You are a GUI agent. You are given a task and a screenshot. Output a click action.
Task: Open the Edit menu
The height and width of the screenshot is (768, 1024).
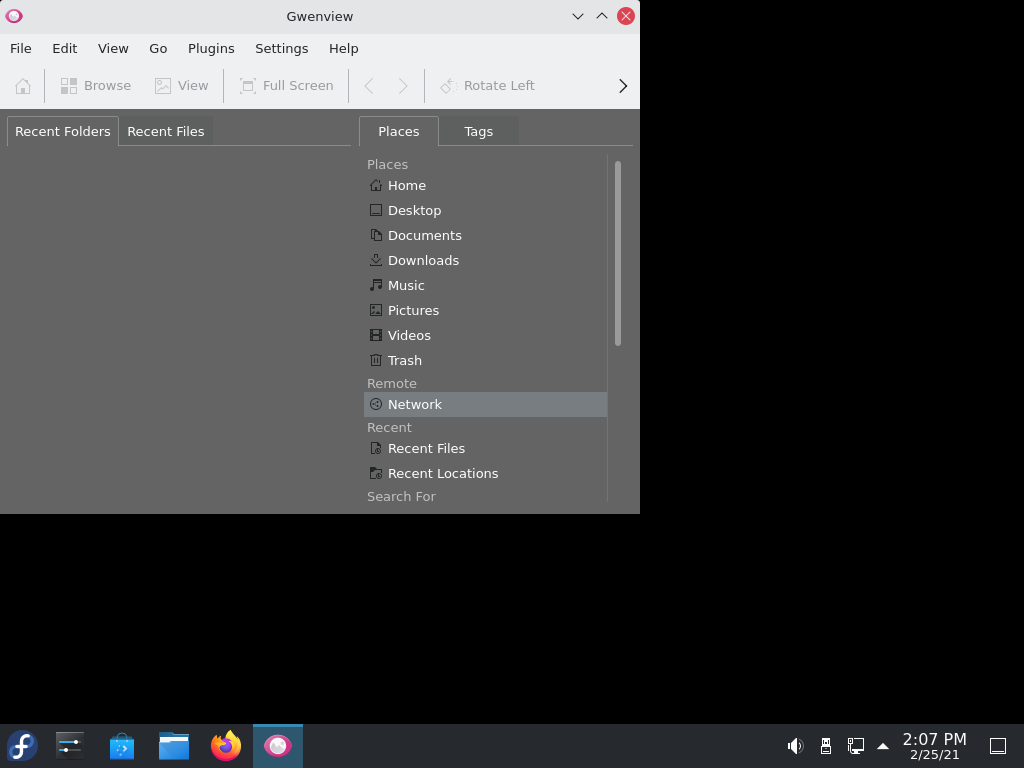click(65, 48)
